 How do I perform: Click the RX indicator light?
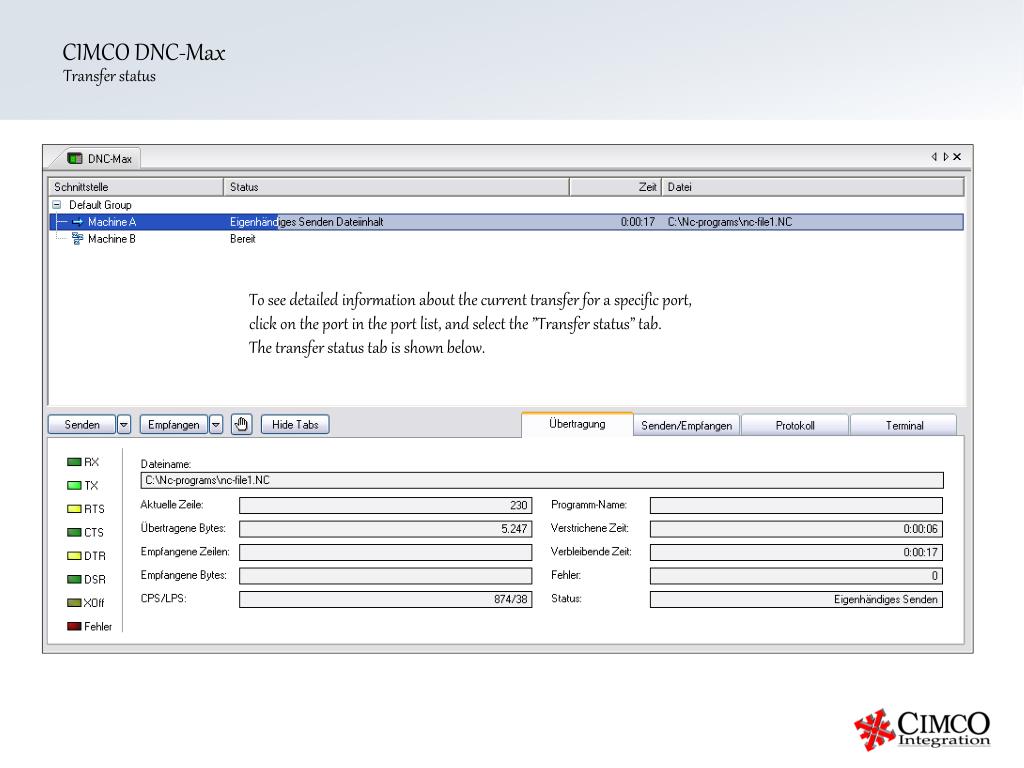pyautogui.click(x=74, y=462)
